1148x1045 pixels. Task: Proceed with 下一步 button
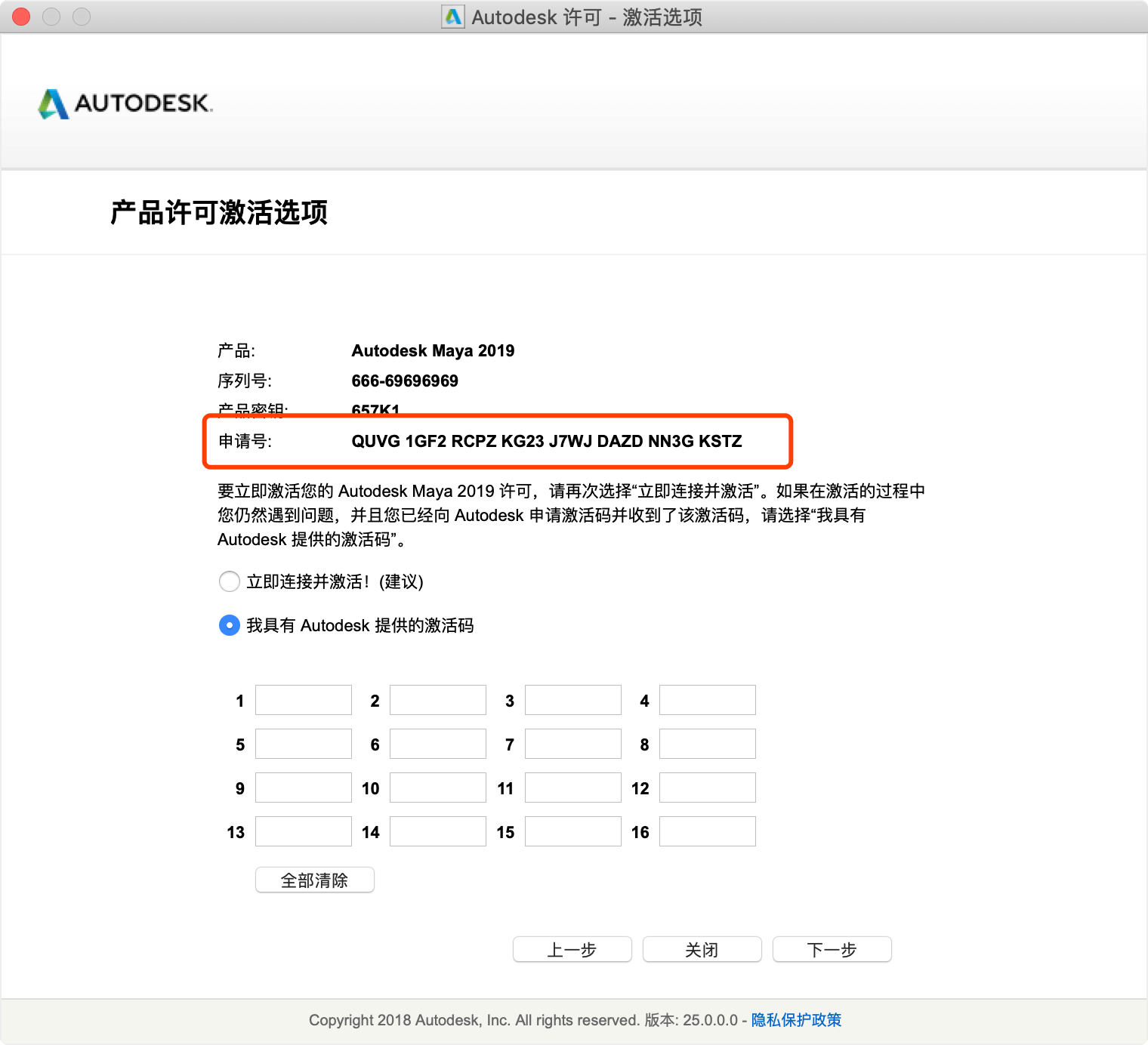pos(832,949)
